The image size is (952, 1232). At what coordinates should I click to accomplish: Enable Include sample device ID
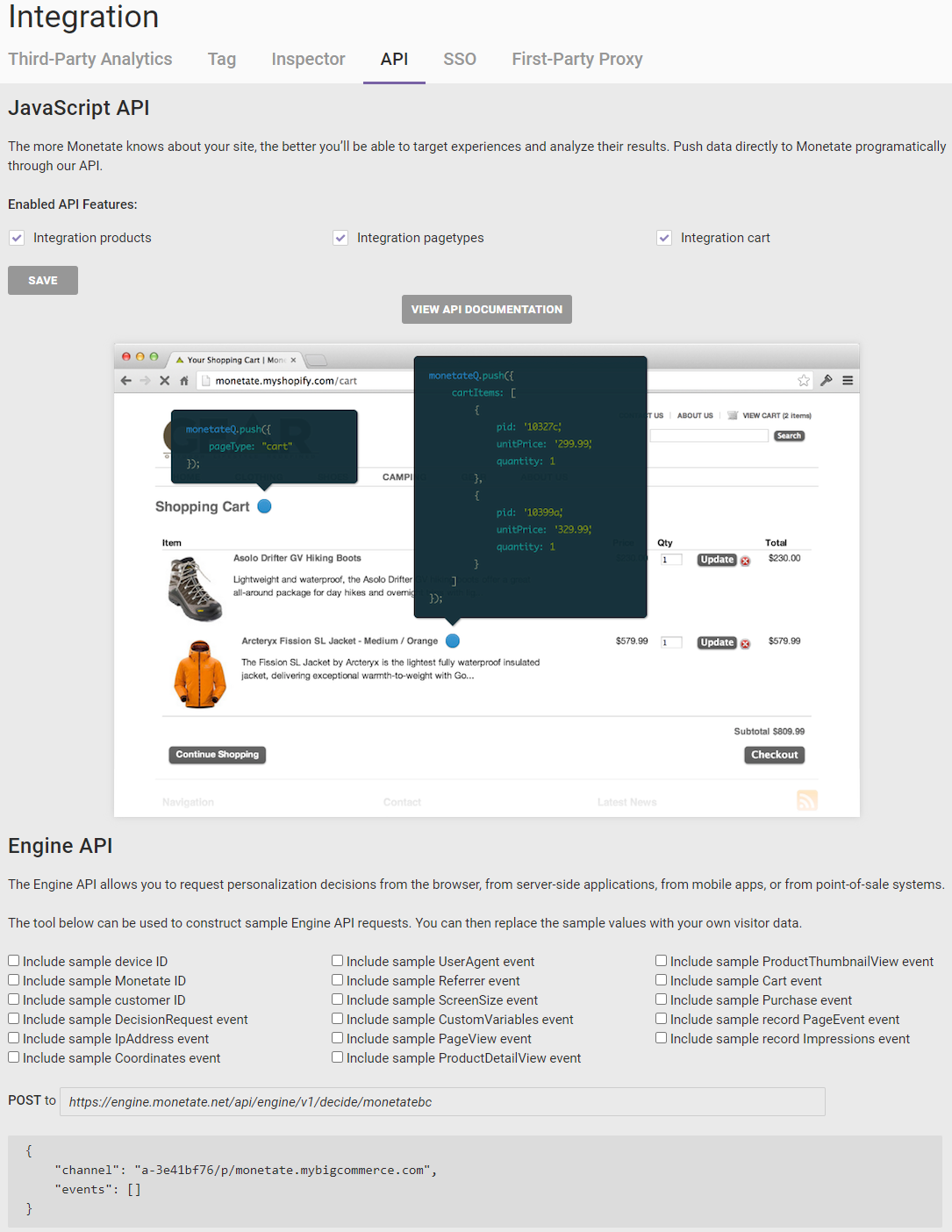click(x=14, y=961)
